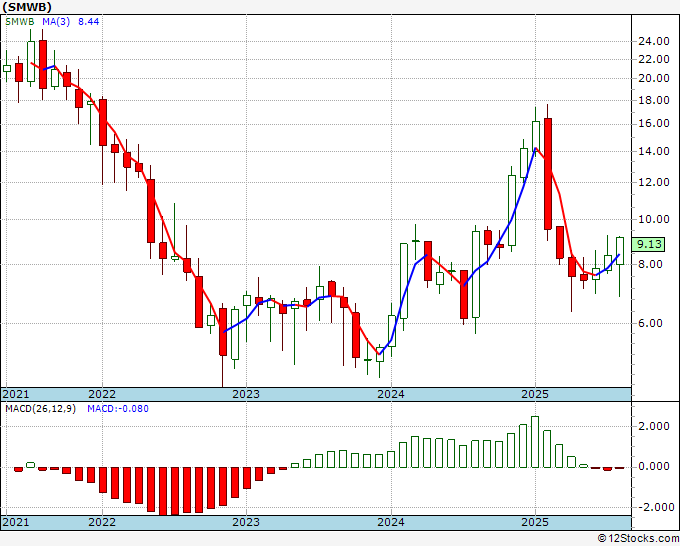Click the 8.00 price axis label
680x546 pixels.
click(650, 264)
